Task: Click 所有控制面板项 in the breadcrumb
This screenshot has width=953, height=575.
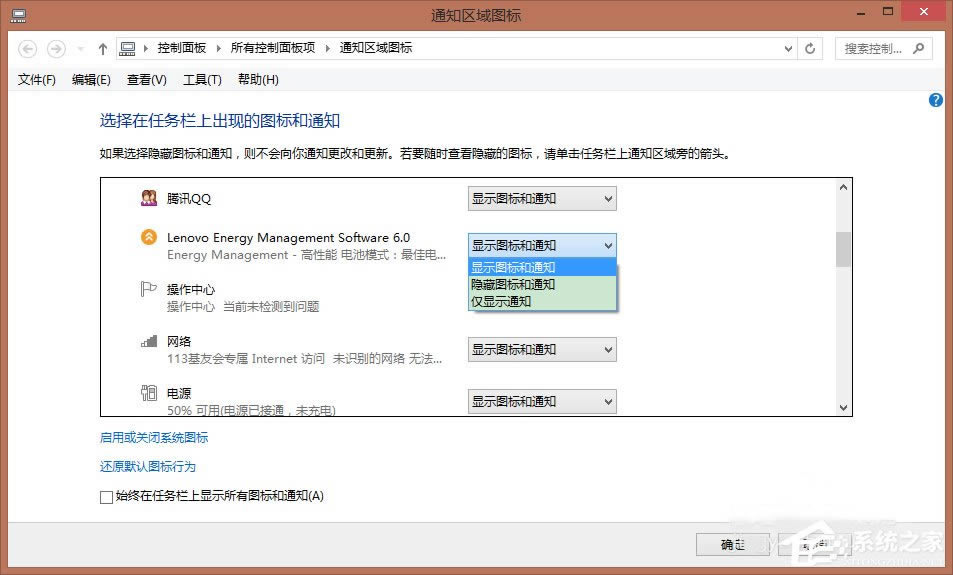Action: [x=273, y=48]
